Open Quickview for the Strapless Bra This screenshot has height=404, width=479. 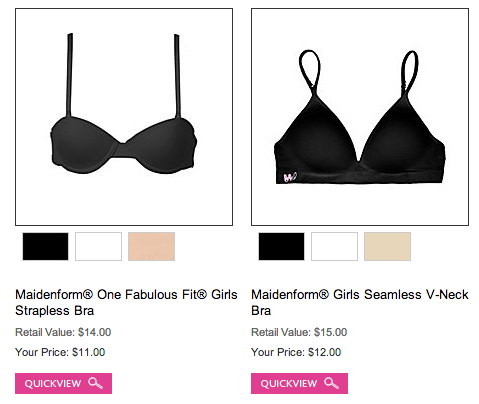pos(63,383)
